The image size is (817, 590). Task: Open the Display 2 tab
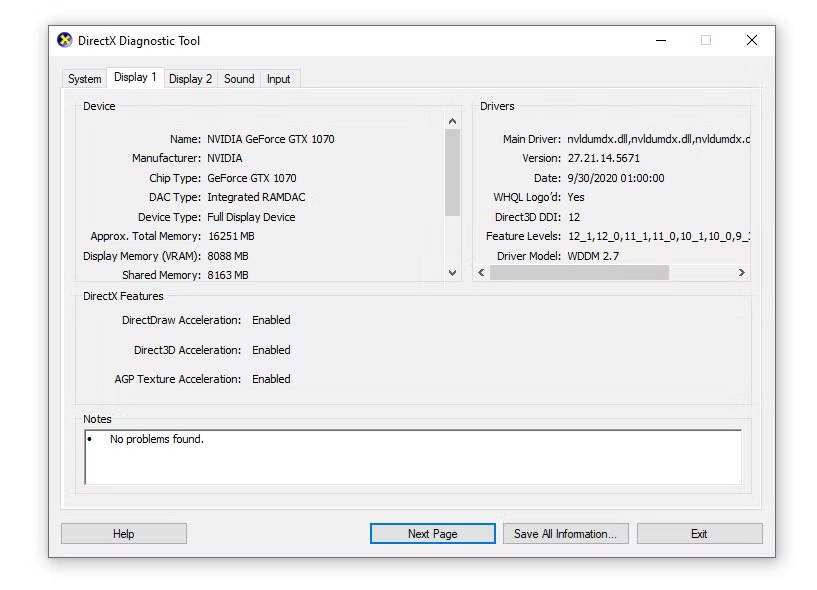click(190, 79)
